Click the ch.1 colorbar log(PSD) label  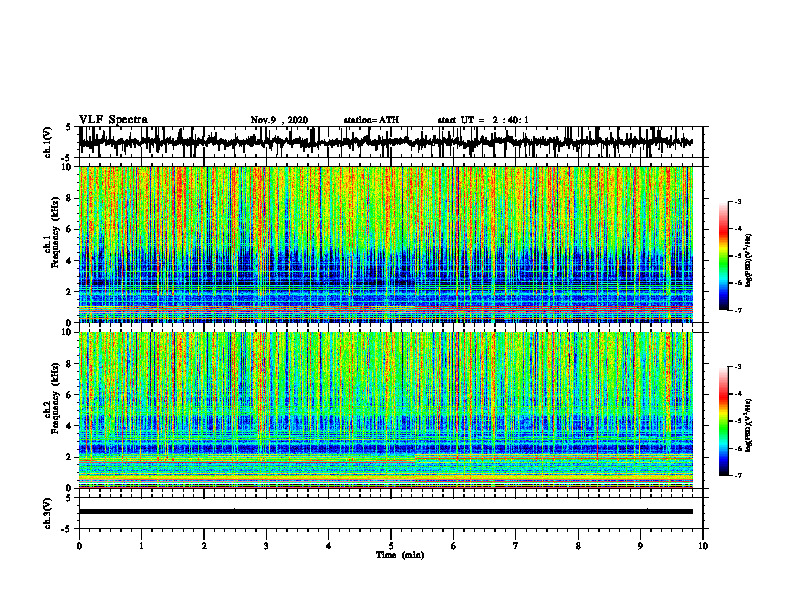tap(749, 261)
